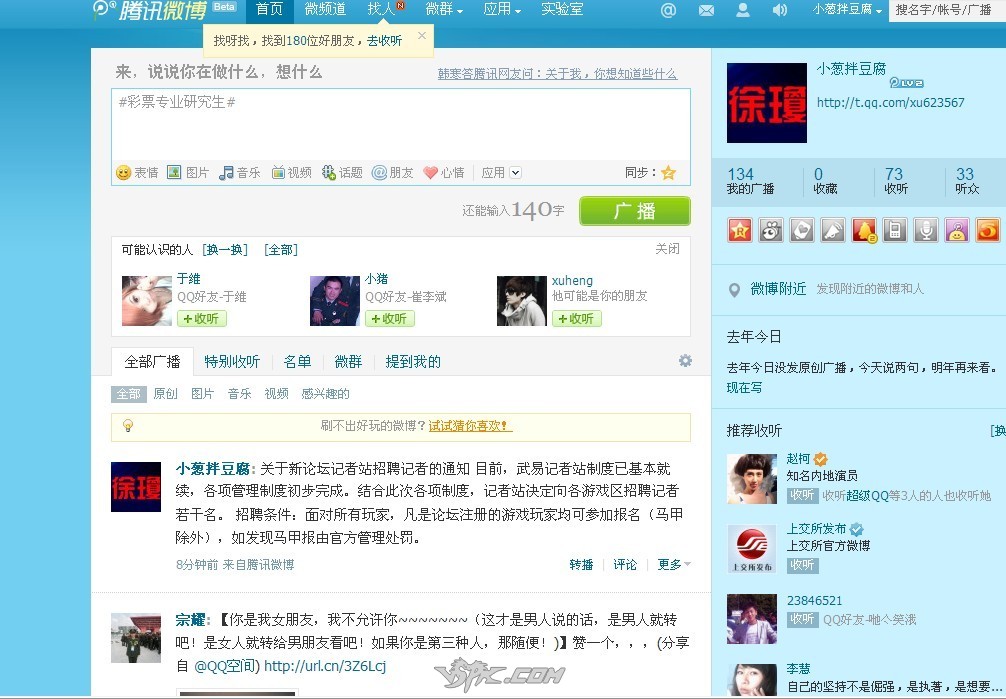Expand the 更多 menu on first post
Image resolution: width=1006 pixels, height=699 pixels.
click(674, 564)
